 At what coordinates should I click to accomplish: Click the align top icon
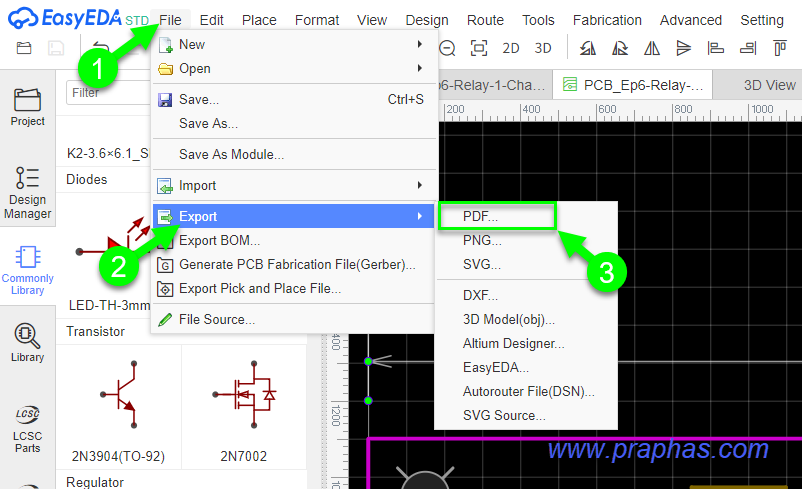(x=779, y=48)
